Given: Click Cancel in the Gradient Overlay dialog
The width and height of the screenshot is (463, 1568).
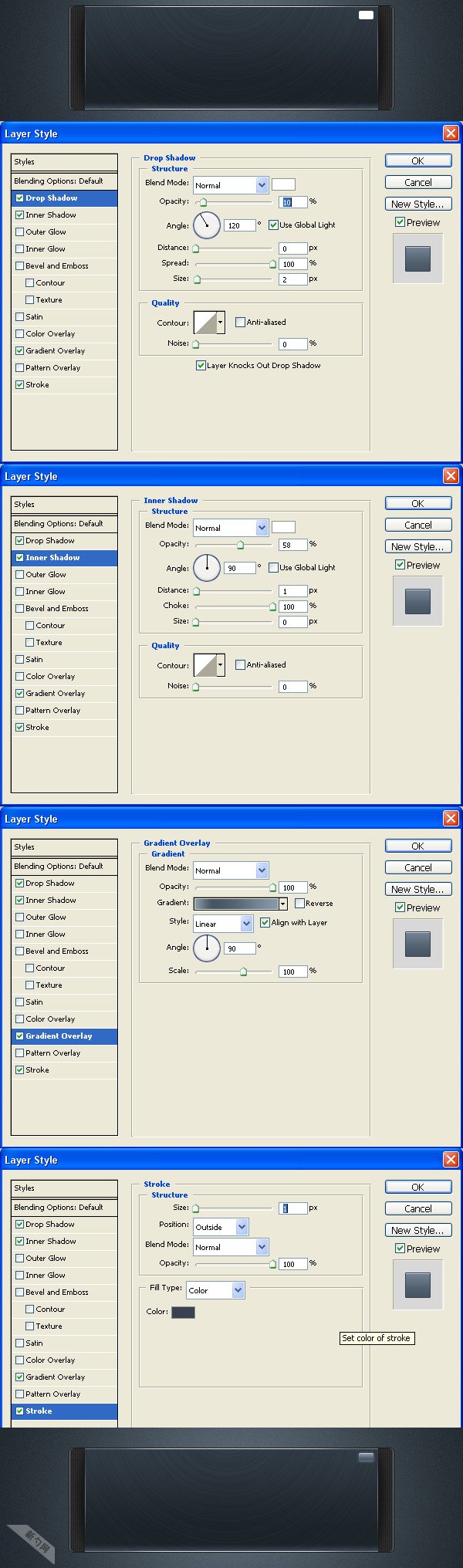Looking at the screenshot, I should tap(417, 867).
